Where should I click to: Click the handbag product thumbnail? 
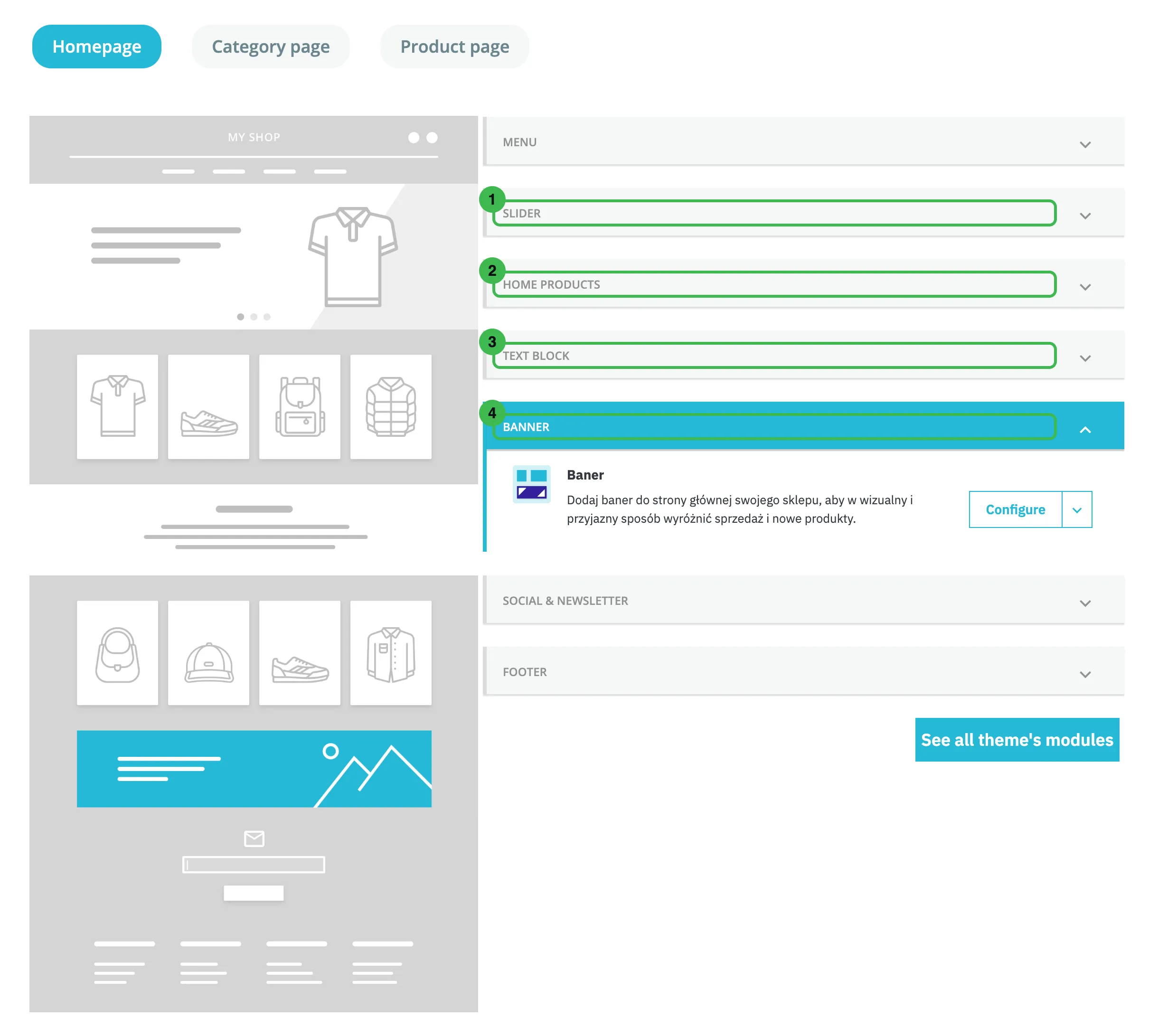(x=117, y=652)
